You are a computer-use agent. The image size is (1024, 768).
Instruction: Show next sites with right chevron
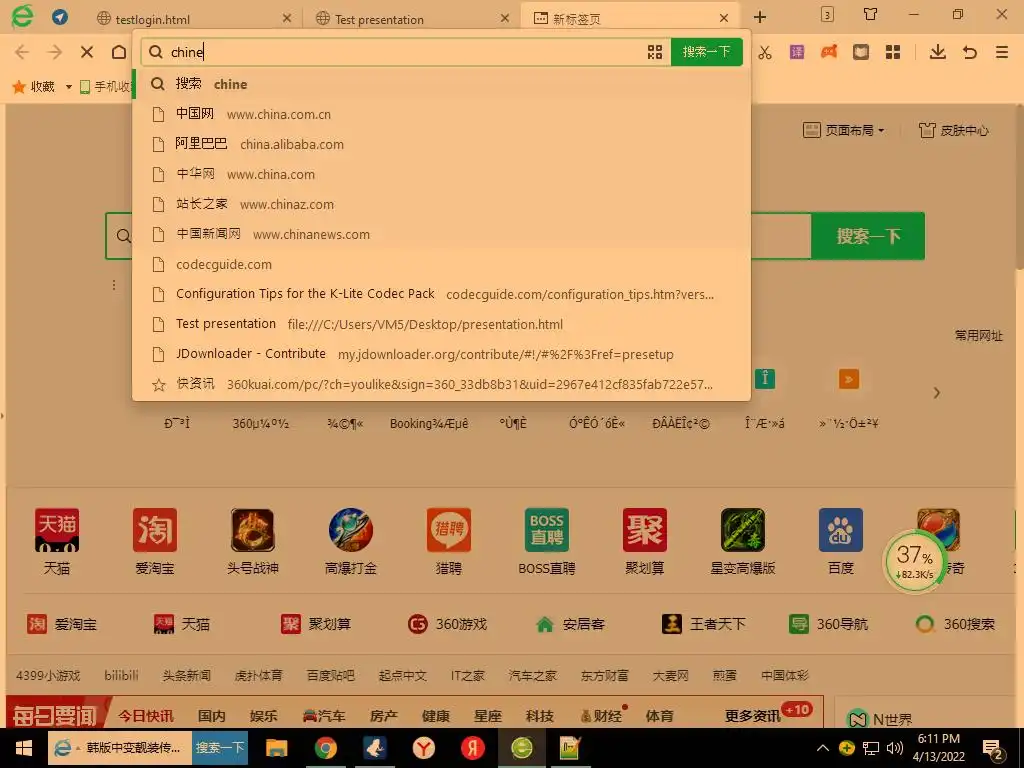tap(936, 392)
